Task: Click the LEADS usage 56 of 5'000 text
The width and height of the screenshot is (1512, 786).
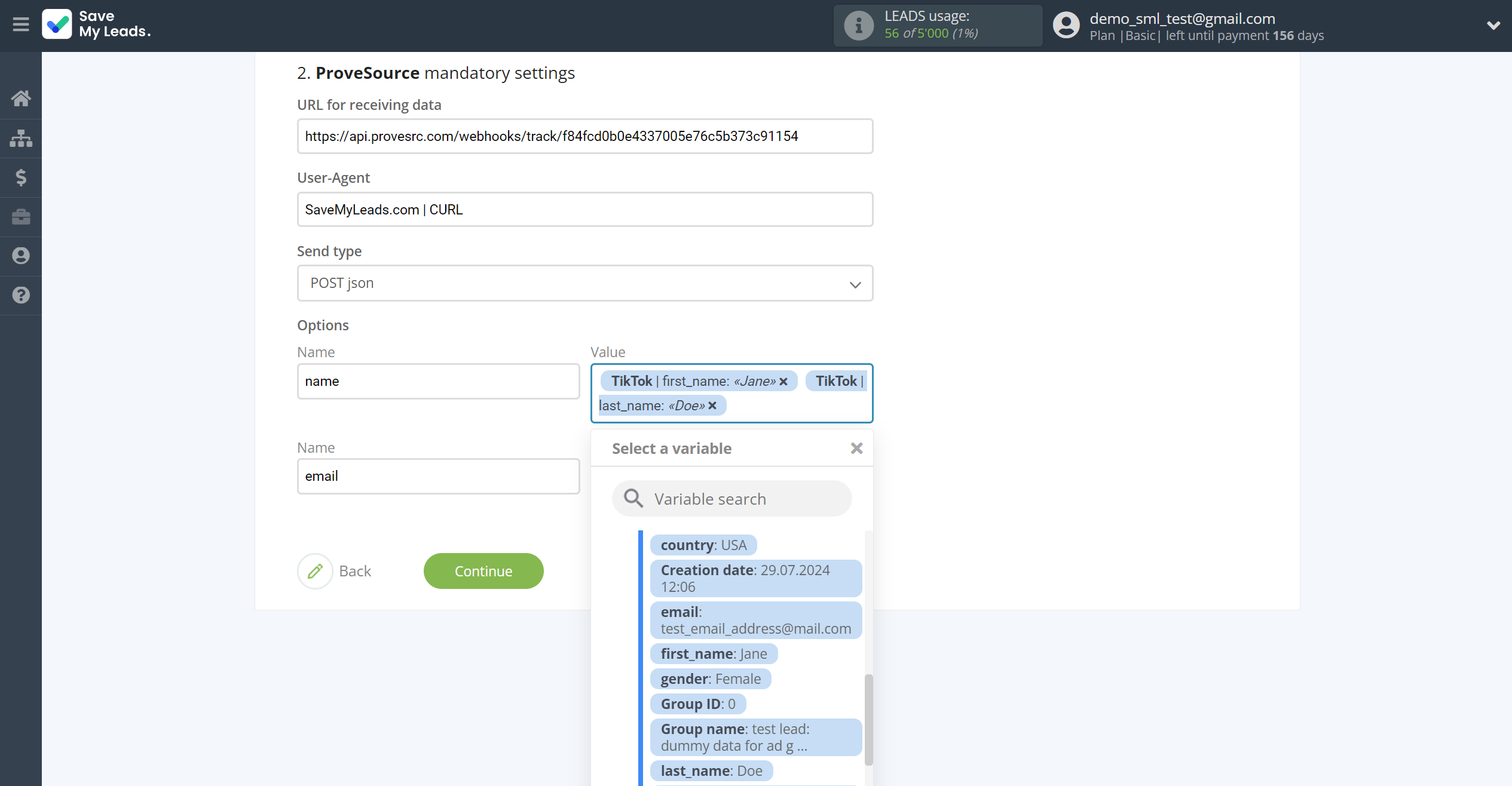Action: 931,33
